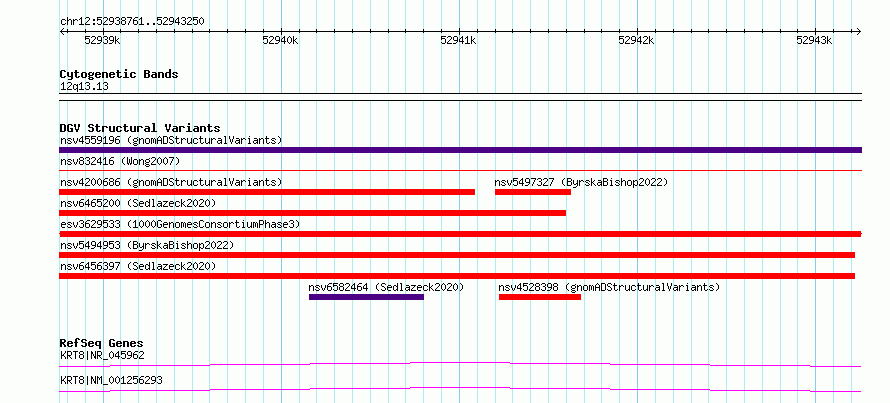The width and height of the screenshot is (890, 403).
Task: Click the DGV Structural Variants track title
Action: [x=140, y=128]
